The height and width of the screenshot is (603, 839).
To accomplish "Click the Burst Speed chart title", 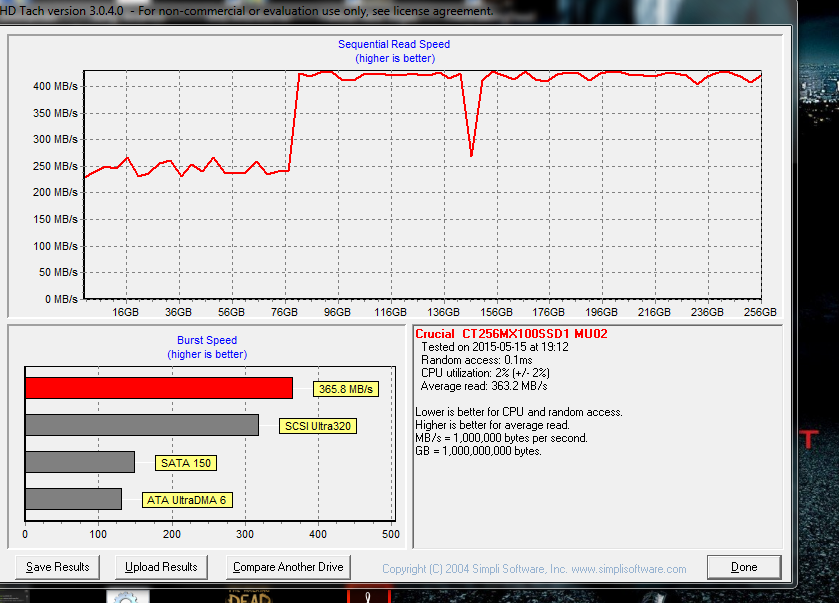I will point(207,340).
